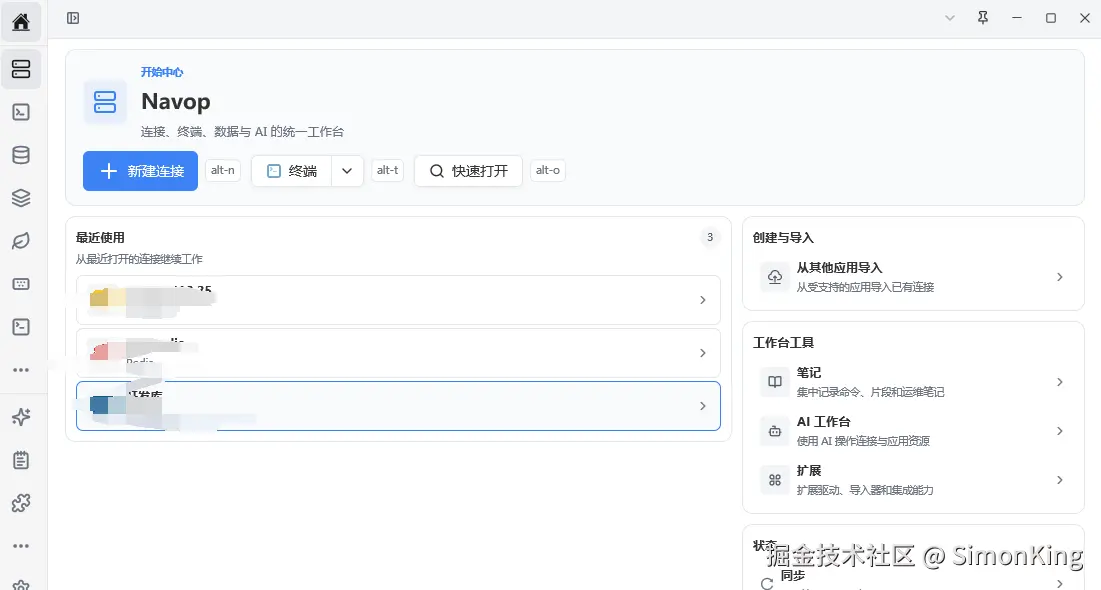Open a 终端 terminal button
1101x590 pixels.
click(x=291, y=171)
